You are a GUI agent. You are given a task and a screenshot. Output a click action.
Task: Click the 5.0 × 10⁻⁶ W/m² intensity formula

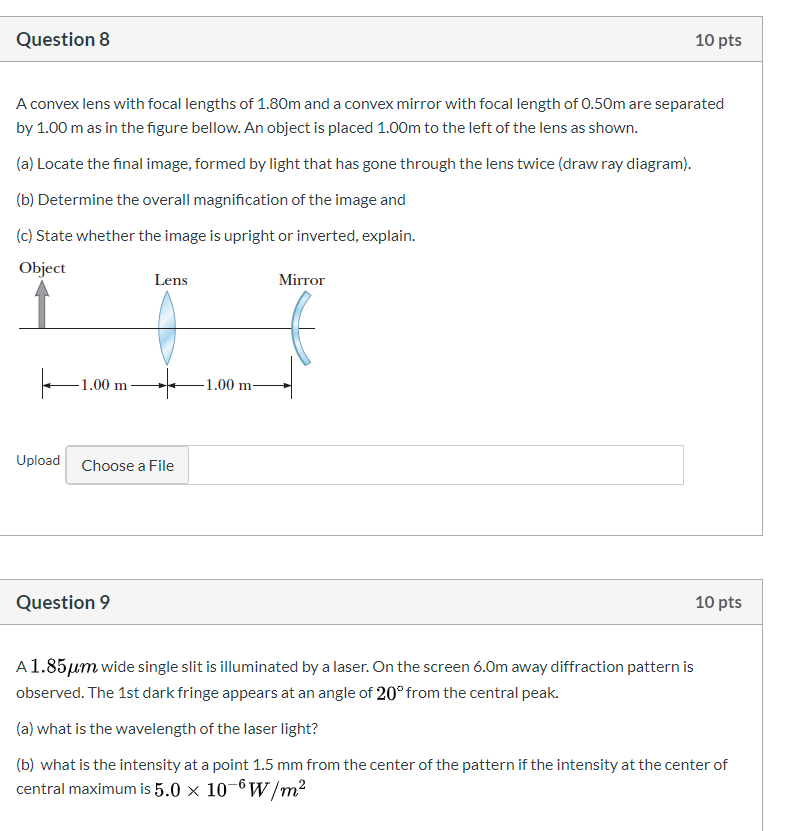[x=230, y=789]
